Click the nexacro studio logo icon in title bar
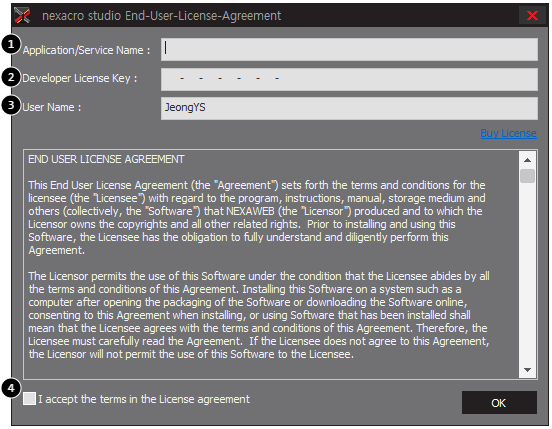Image resolution: width=552 pixels, height=429 pixels. pyautogui.click(x=22, y=15)
